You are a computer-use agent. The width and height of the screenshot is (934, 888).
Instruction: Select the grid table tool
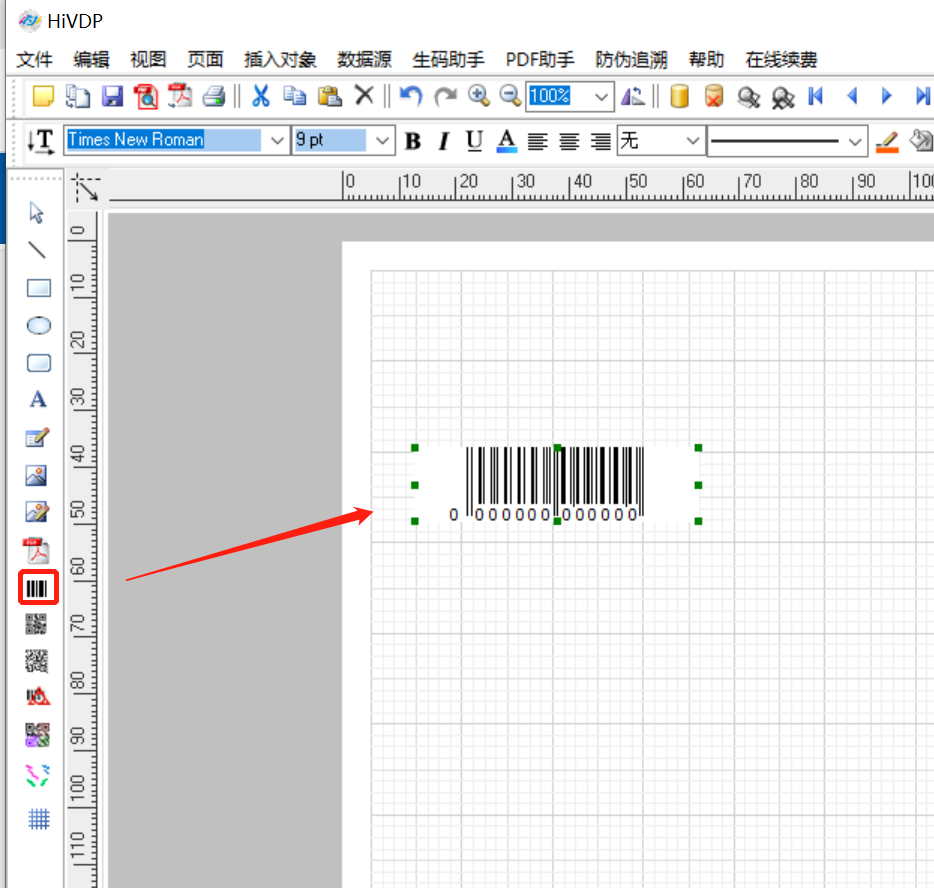point(39,819)
